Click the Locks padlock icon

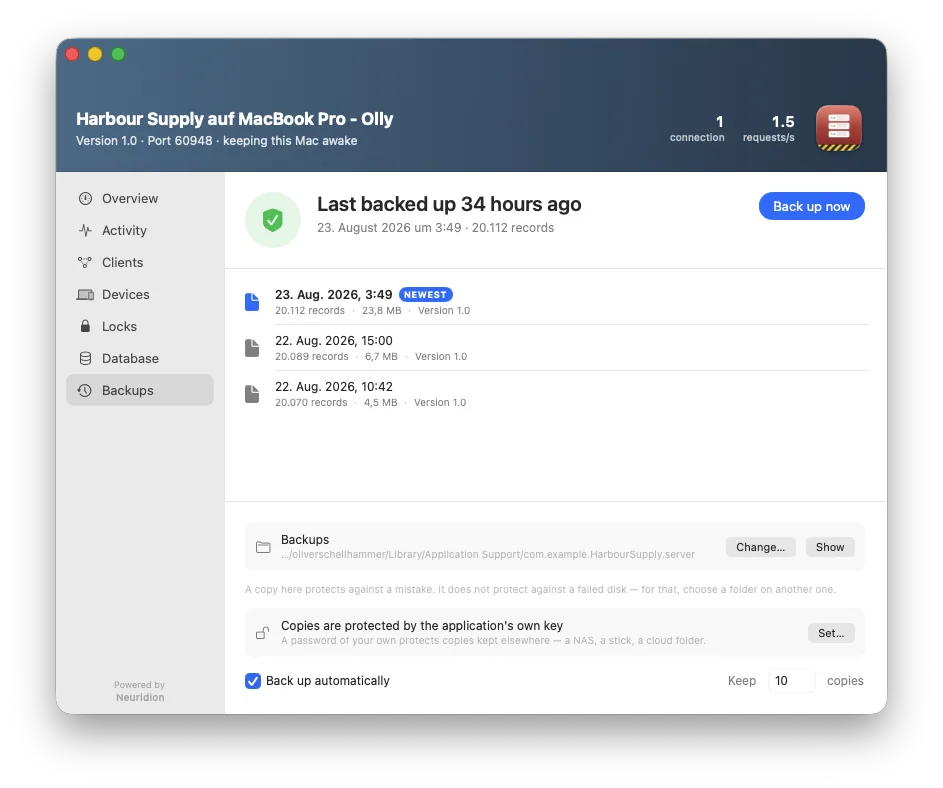85,326
